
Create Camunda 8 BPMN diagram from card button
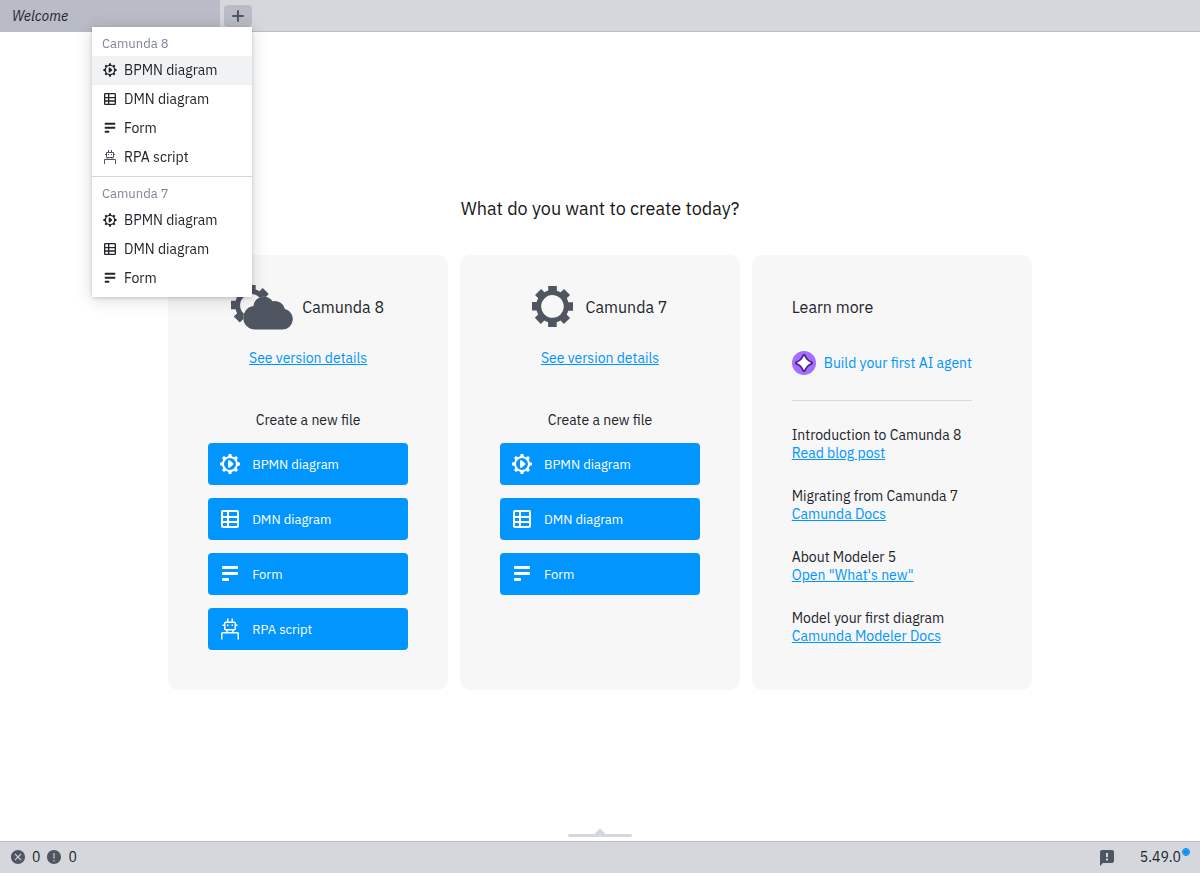point(308,464)
